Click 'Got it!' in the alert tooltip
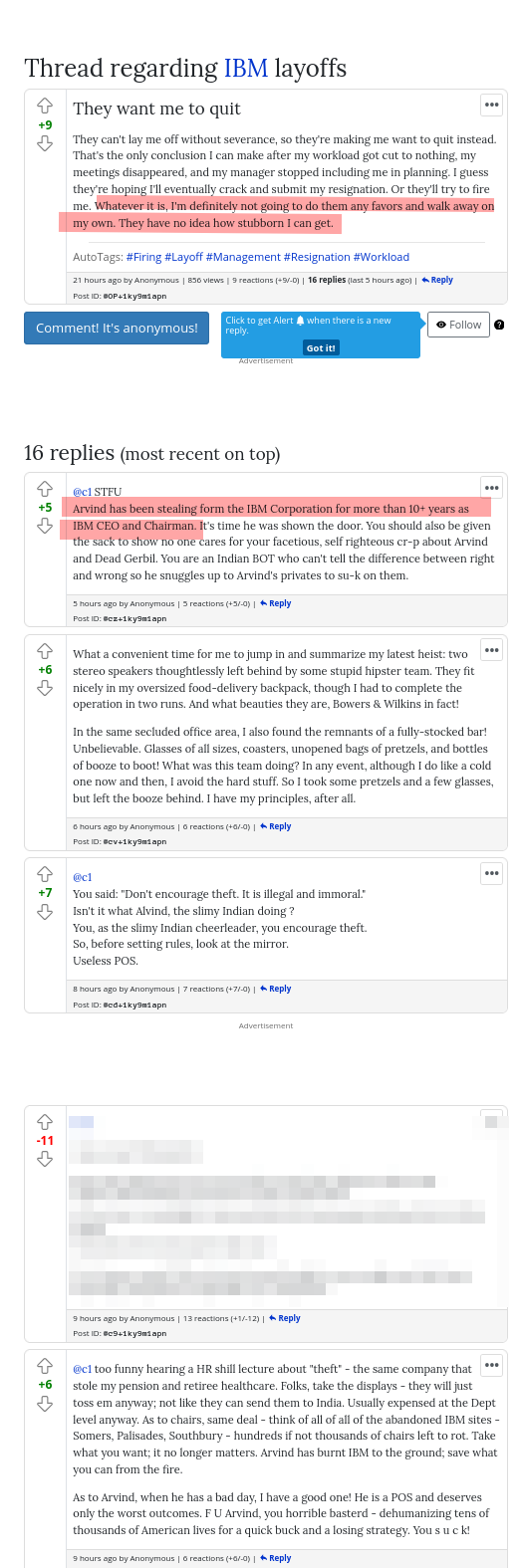This screenshot has width=521, height=1568. pyautogui.click(x=321, y=347)
